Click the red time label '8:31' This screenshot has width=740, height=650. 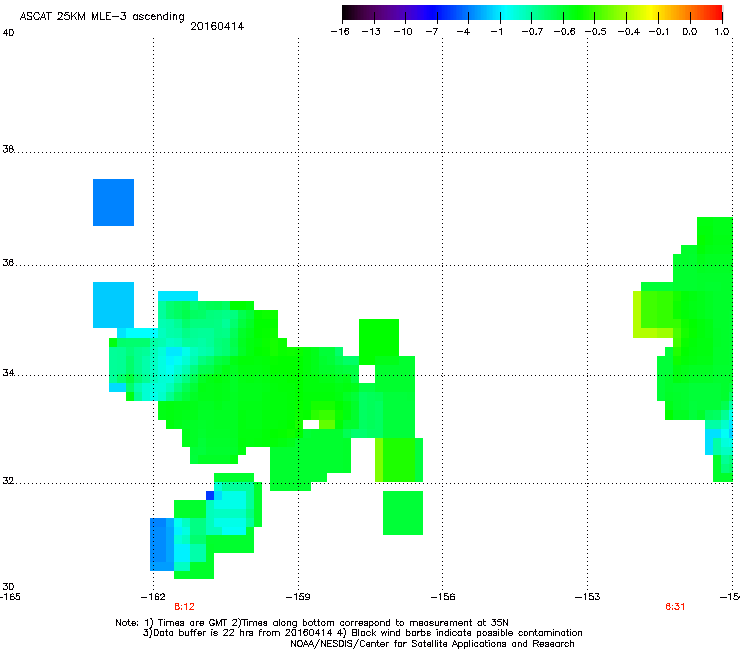(675, 607)
